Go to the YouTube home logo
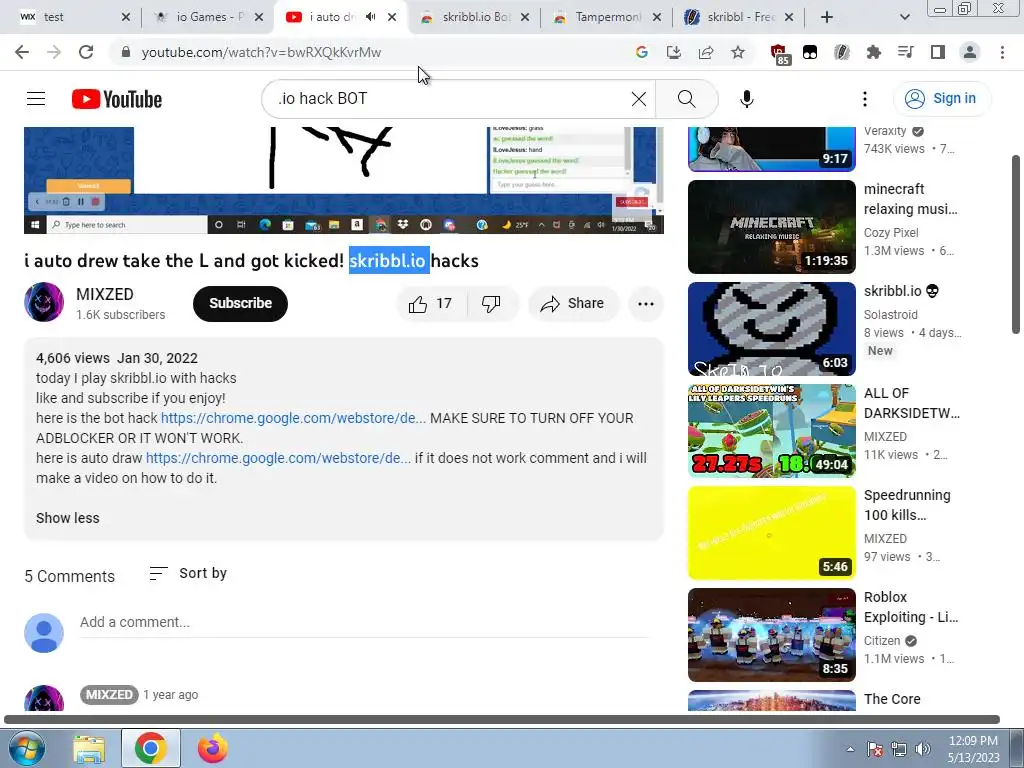Screen dimensions: 1024x768 click(117, 99)
